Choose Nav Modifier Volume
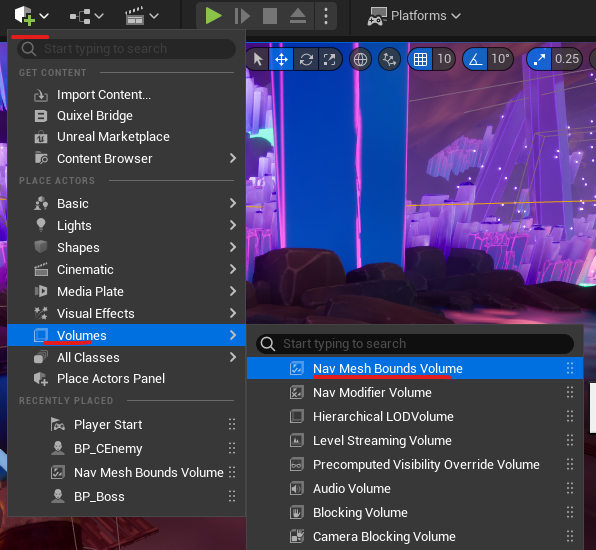This screenshot has height=550, width=596. pos(415,392)
